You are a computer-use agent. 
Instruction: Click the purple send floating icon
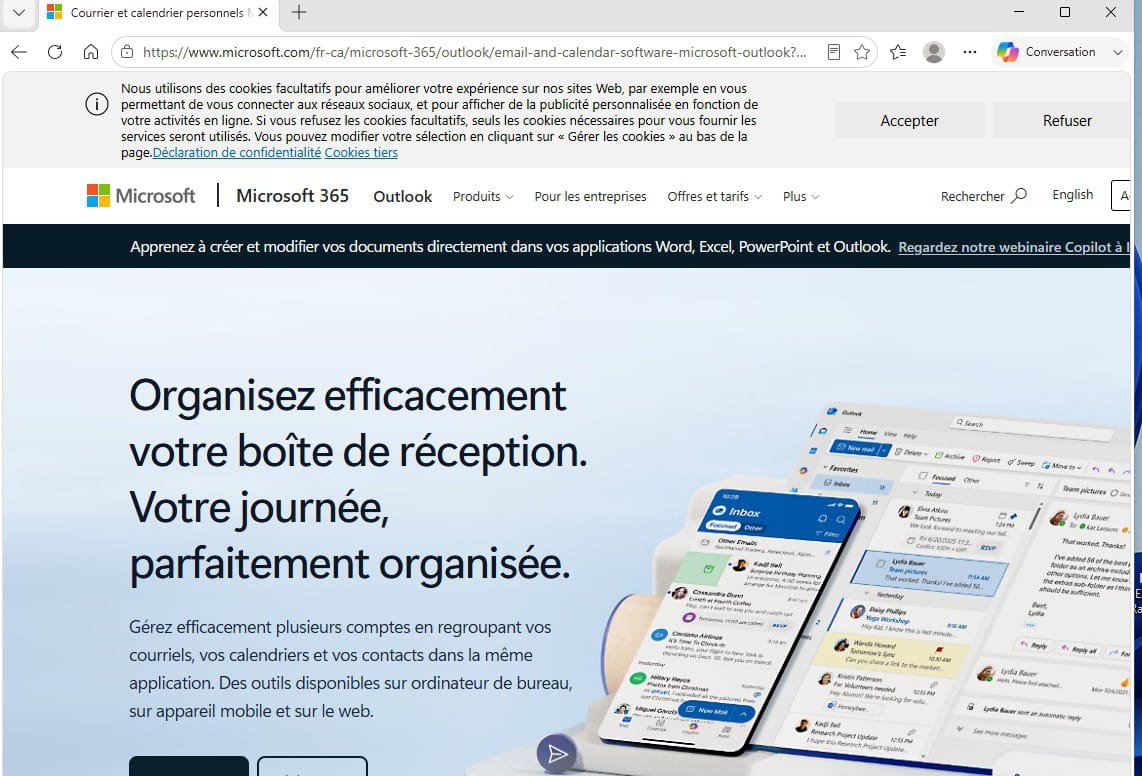click(557, 753)
